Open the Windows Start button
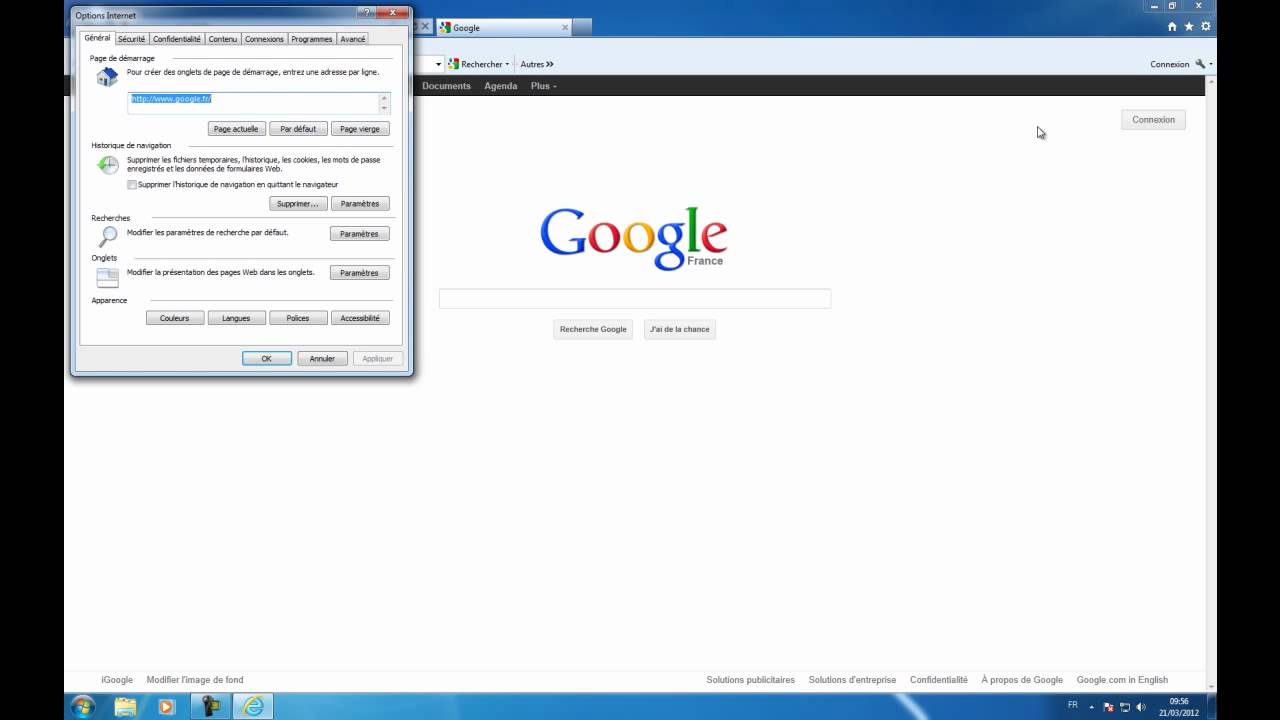Screen dimensions: 1280x720 [x=83, y=706]
